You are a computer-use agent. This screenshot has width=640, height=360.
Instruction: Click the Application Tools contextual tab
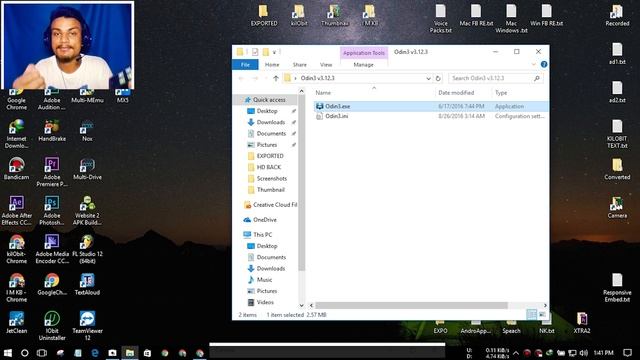point(364,53)
